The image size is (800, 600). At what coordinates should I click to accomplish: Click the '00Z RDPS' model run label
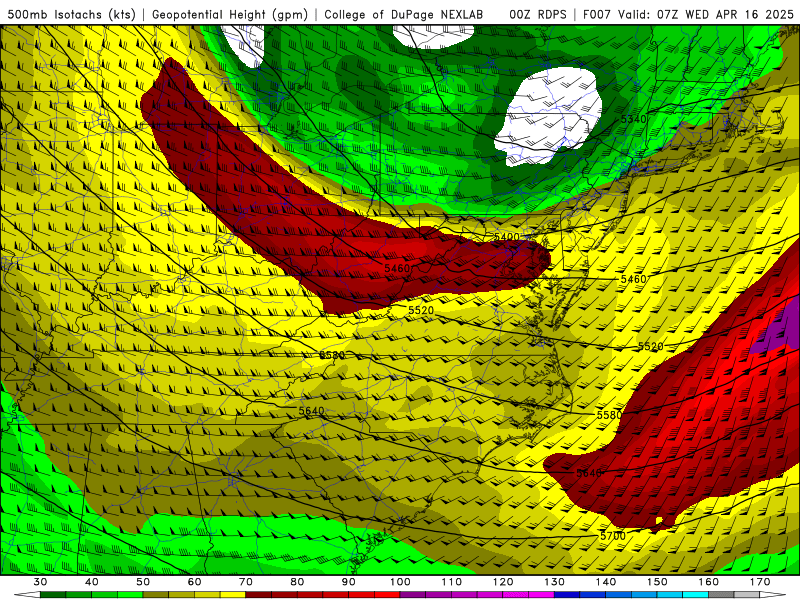(538, 14)
